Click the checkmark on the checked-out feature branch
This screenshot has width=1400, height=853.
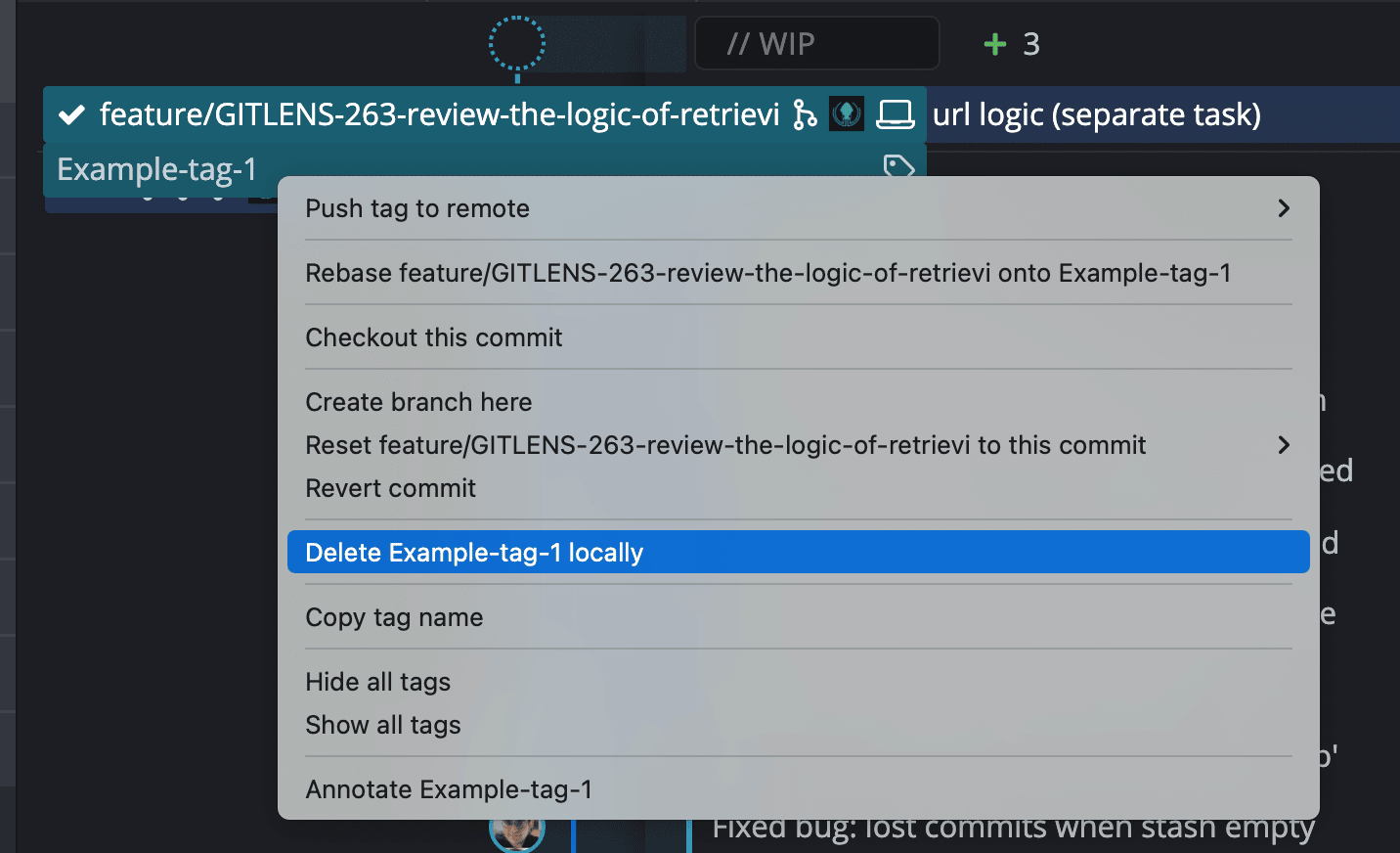pos(71,113)
